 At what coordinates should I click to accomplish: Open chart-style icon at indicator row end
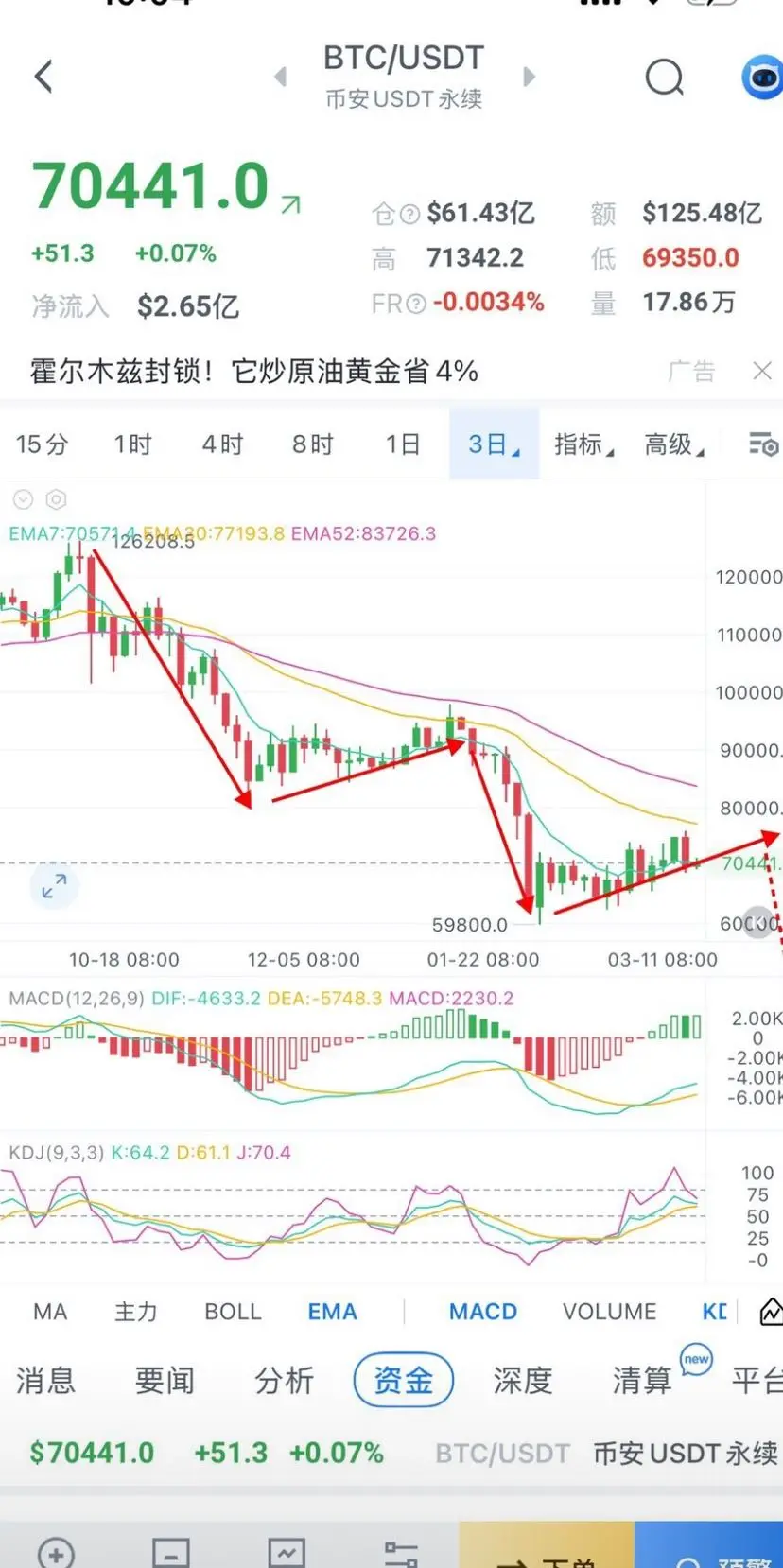click(x=771, y=1312)
